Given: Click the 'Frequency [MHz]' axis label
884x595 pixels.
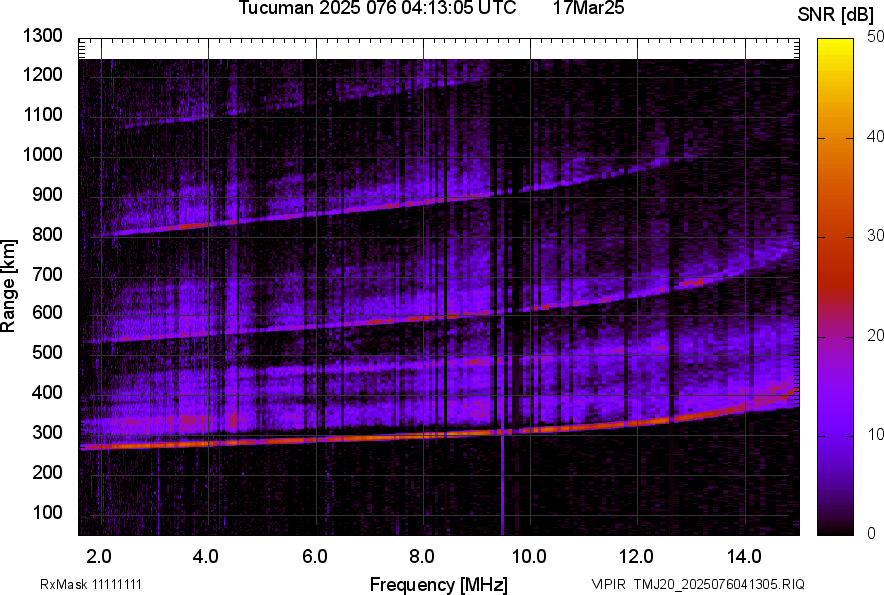Looking at the screenshot, I should pos(439,584).
